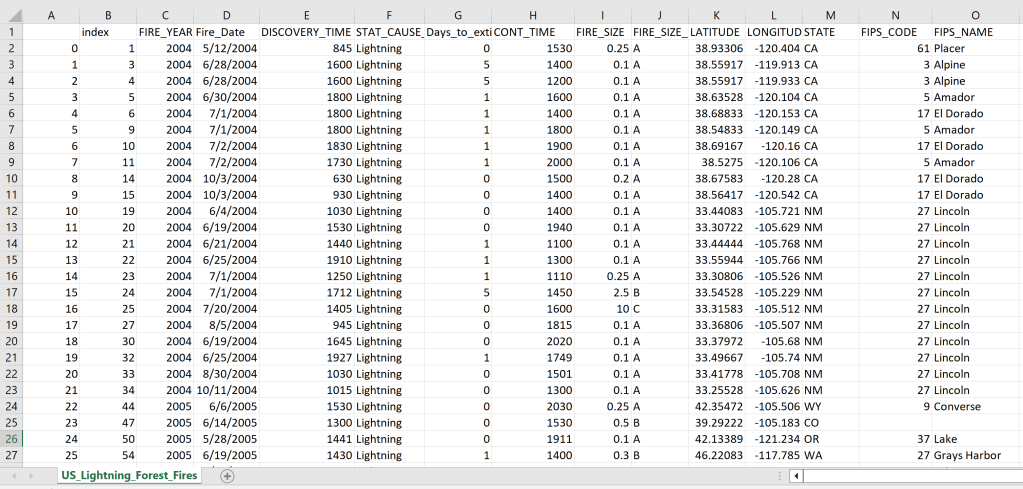1023x489 pixels.
Task: Click the horizontal scrollbar left arrow
Action: [x=796, y=476]
